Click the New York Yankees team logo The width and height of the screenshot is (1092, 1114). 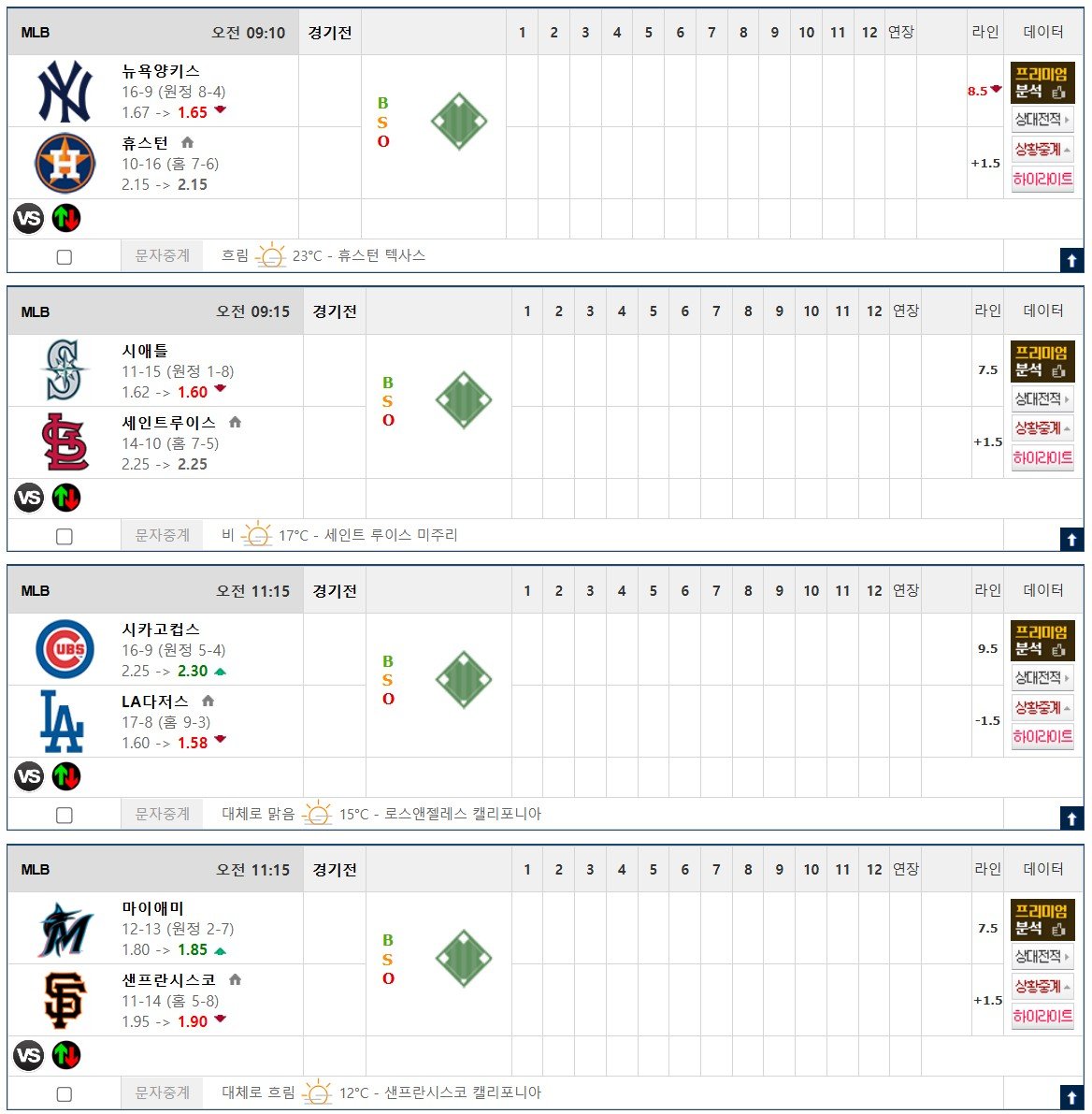coord(65,92)
